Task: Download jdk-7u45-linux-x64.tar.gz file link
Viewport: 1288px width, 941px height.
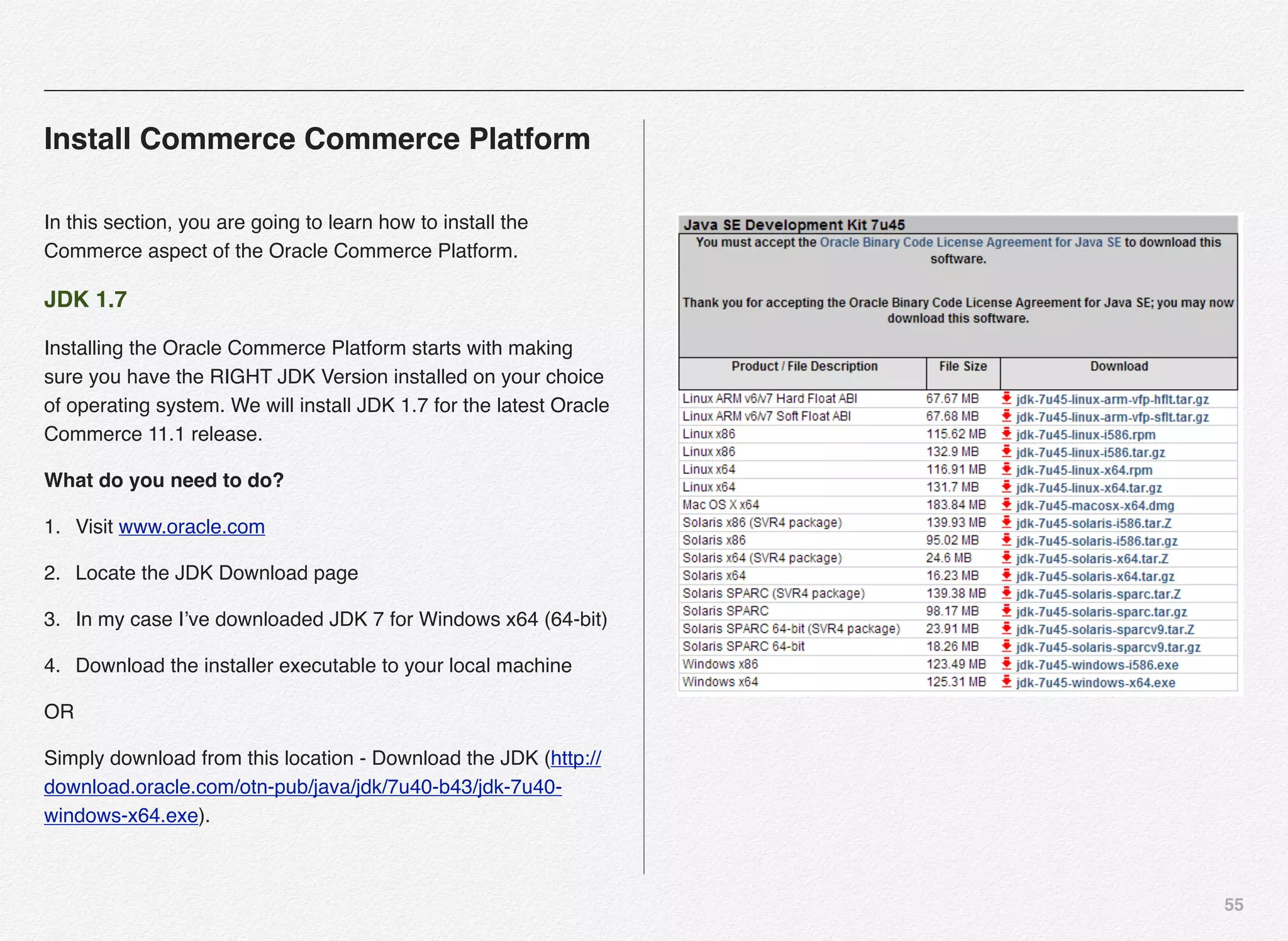Action: click(x=1089, y=488)
